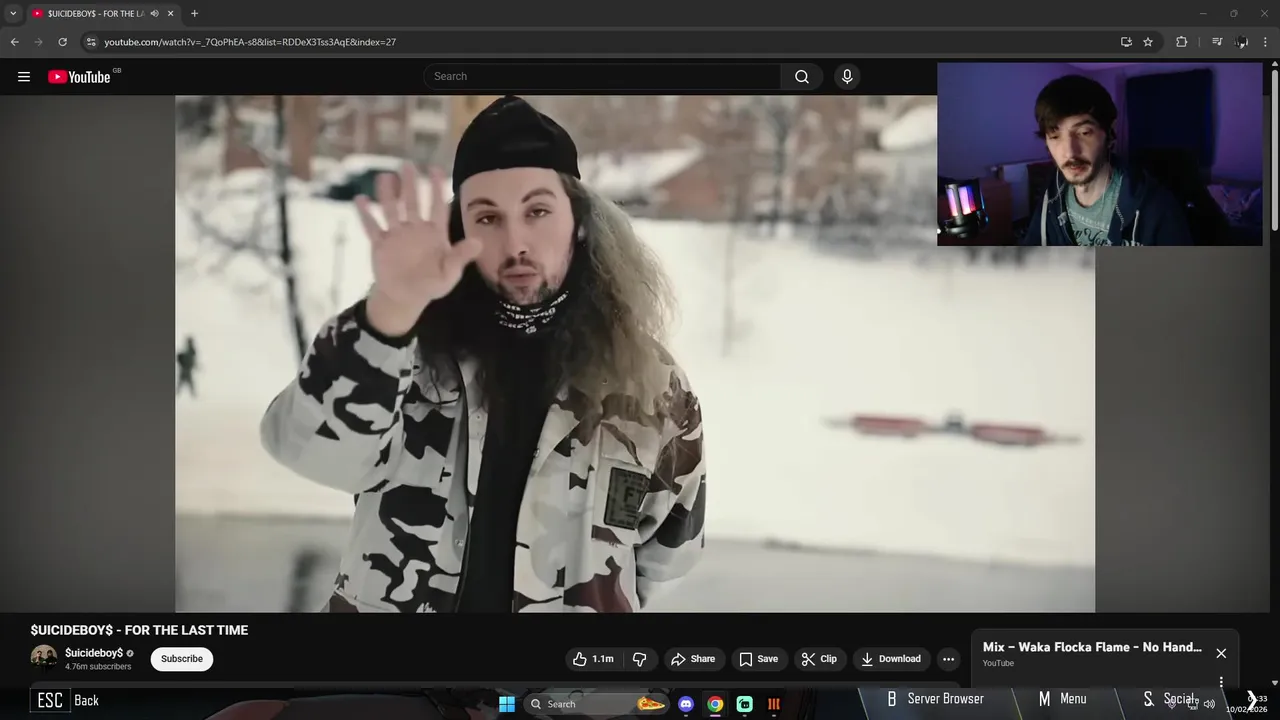Open the YouTube hamburger guide menu
The width and height of the screenshot is (1280, 720).
24,77
